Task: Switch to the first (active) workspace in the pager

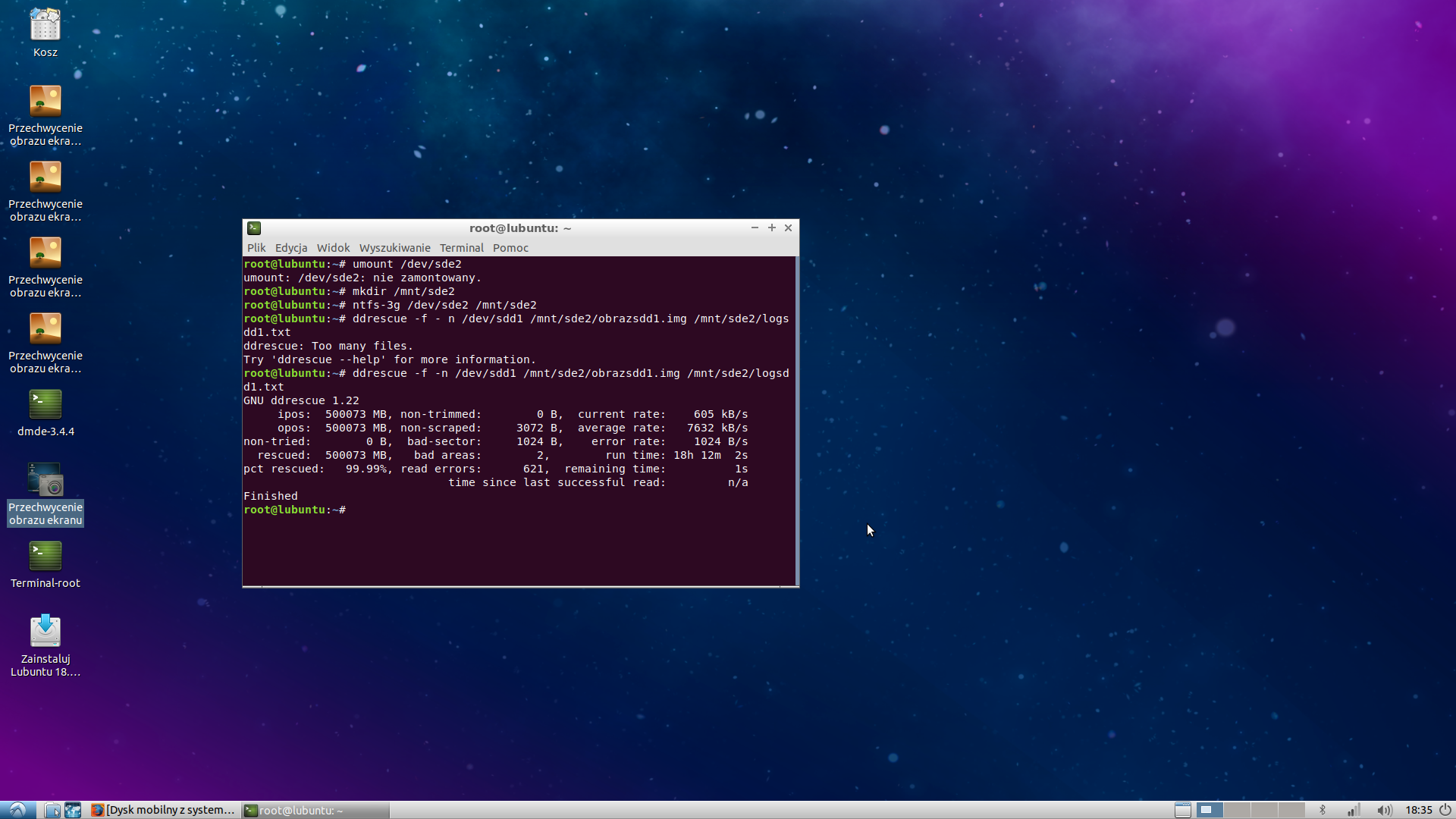Action: [x=1210, y=810]
